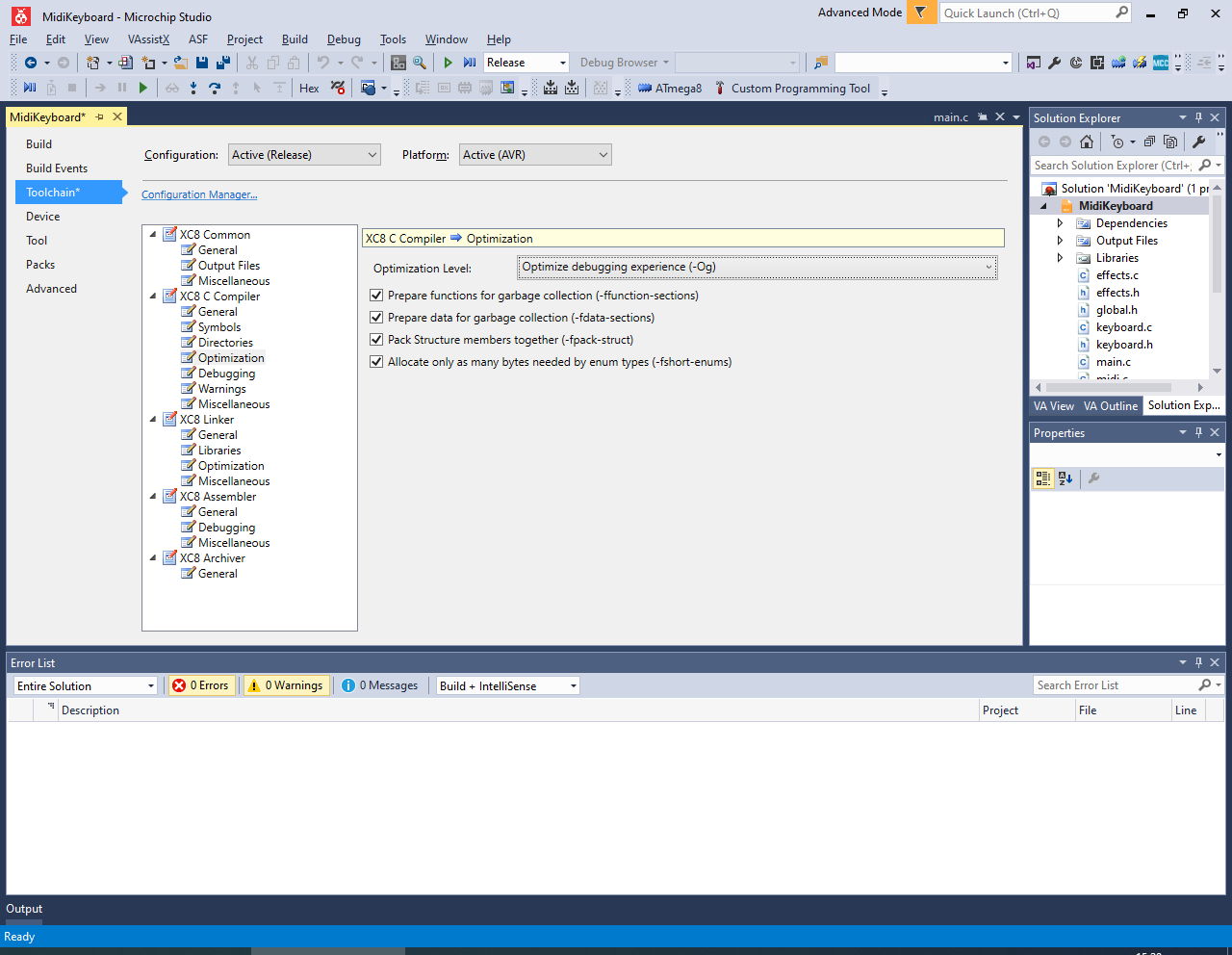Viewport: 1232px width, 955px height.
Task: Click the Hex display toggle icon
Action: (x=309, y=89)
